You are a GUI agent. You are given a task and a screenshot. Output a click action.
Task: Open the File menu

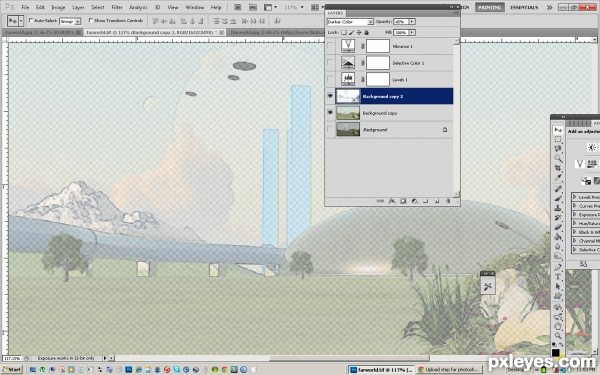[25, 7]
